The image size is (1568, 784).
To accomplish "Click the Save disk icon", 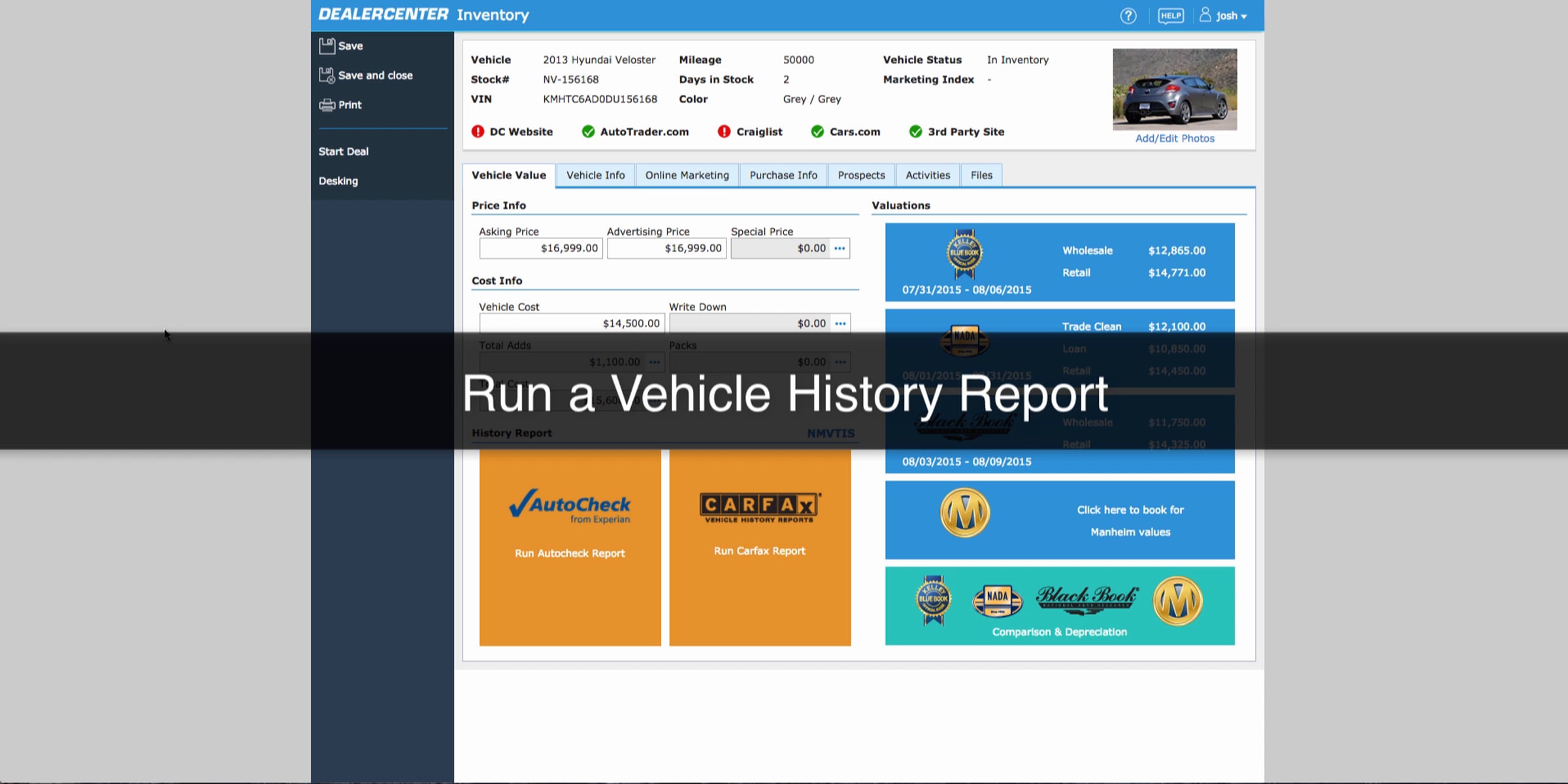I will 327,46.
